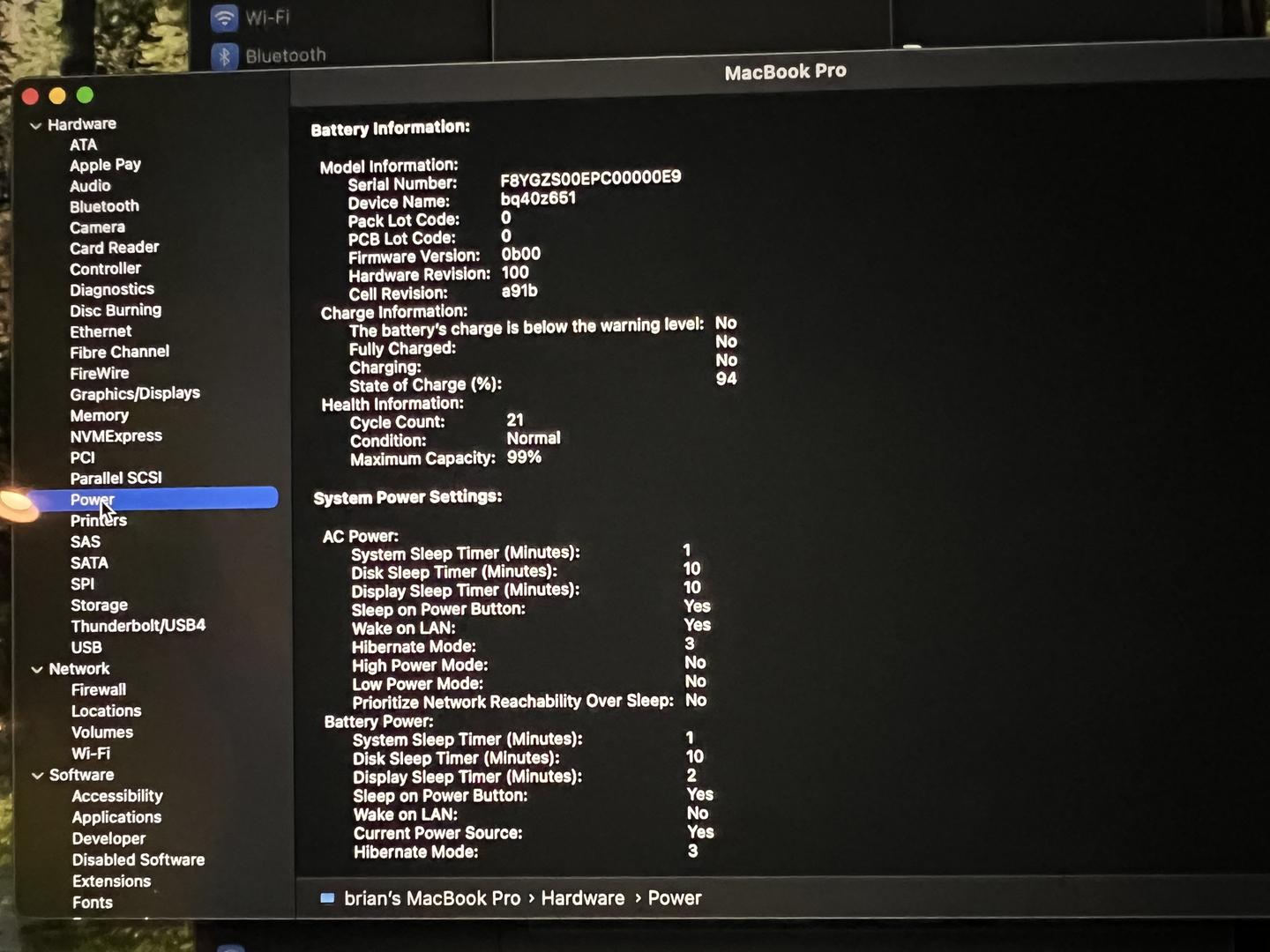The width and height of the screenshot is (1270, 952).
Task: Click the device name bq40z651
Action: (538, 198)
